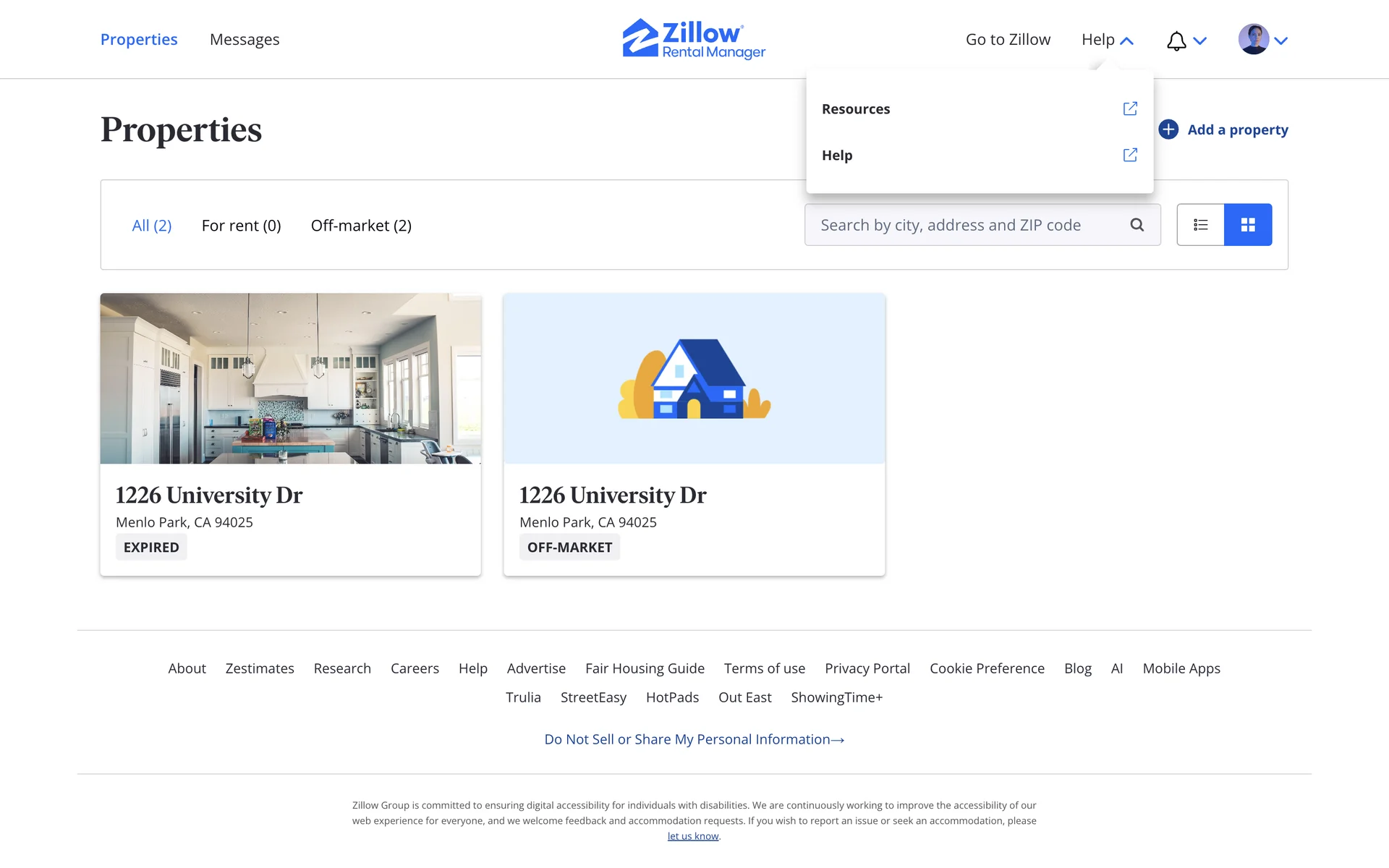Open the Messages navigation item

[245, 40]
